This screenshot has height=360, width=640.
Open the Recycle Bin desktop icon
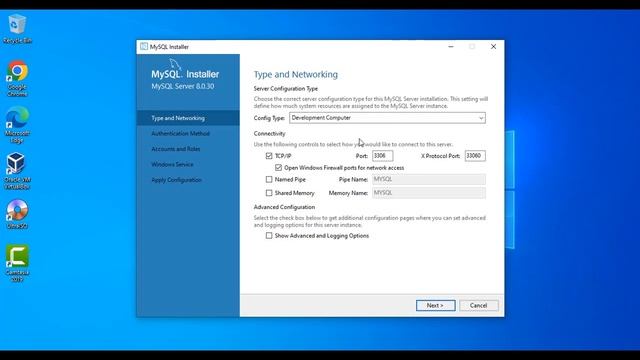tap(17, 29)
